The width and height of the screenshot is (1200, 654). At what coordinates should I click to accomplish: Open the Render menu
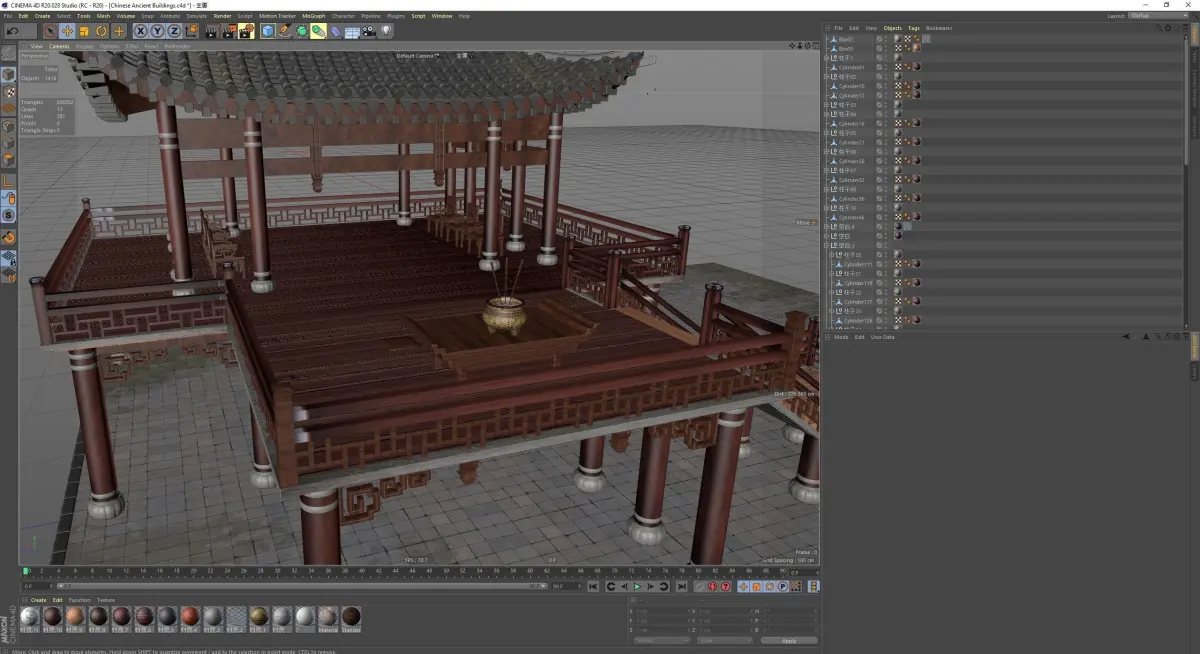pyautogui.click(x=222, y=16)
